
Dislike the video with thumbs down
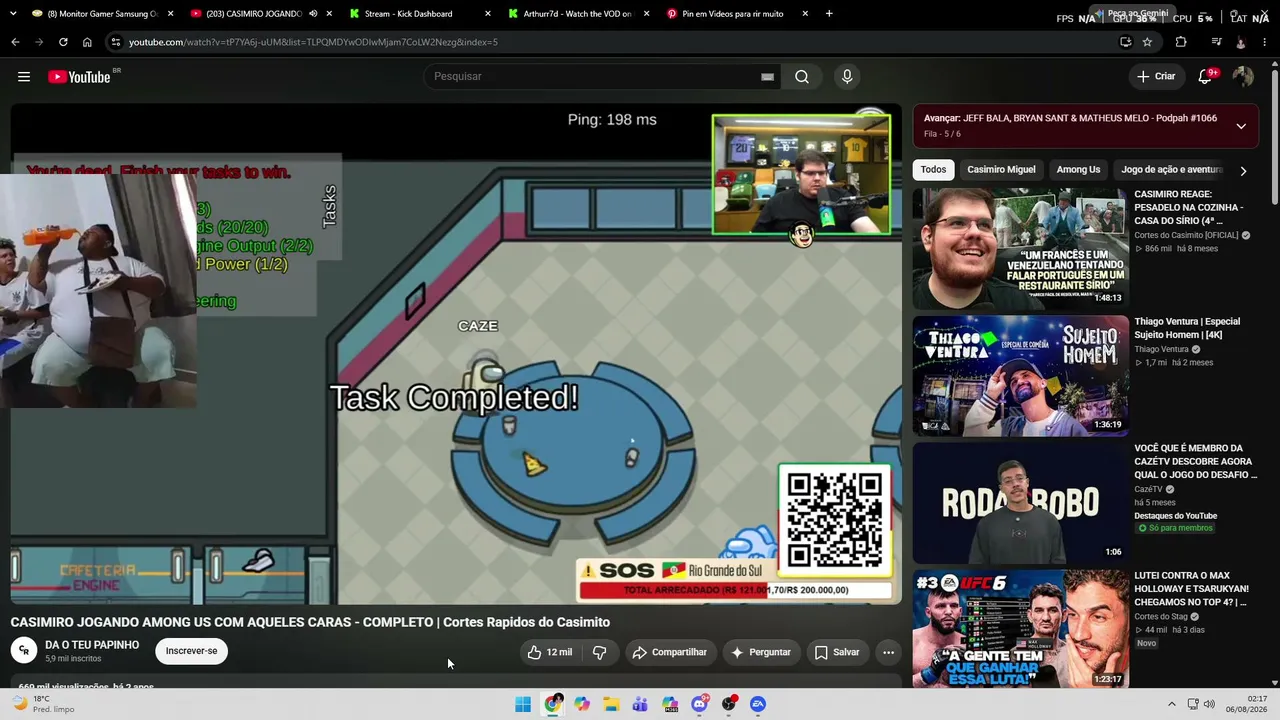click(600, 652)
